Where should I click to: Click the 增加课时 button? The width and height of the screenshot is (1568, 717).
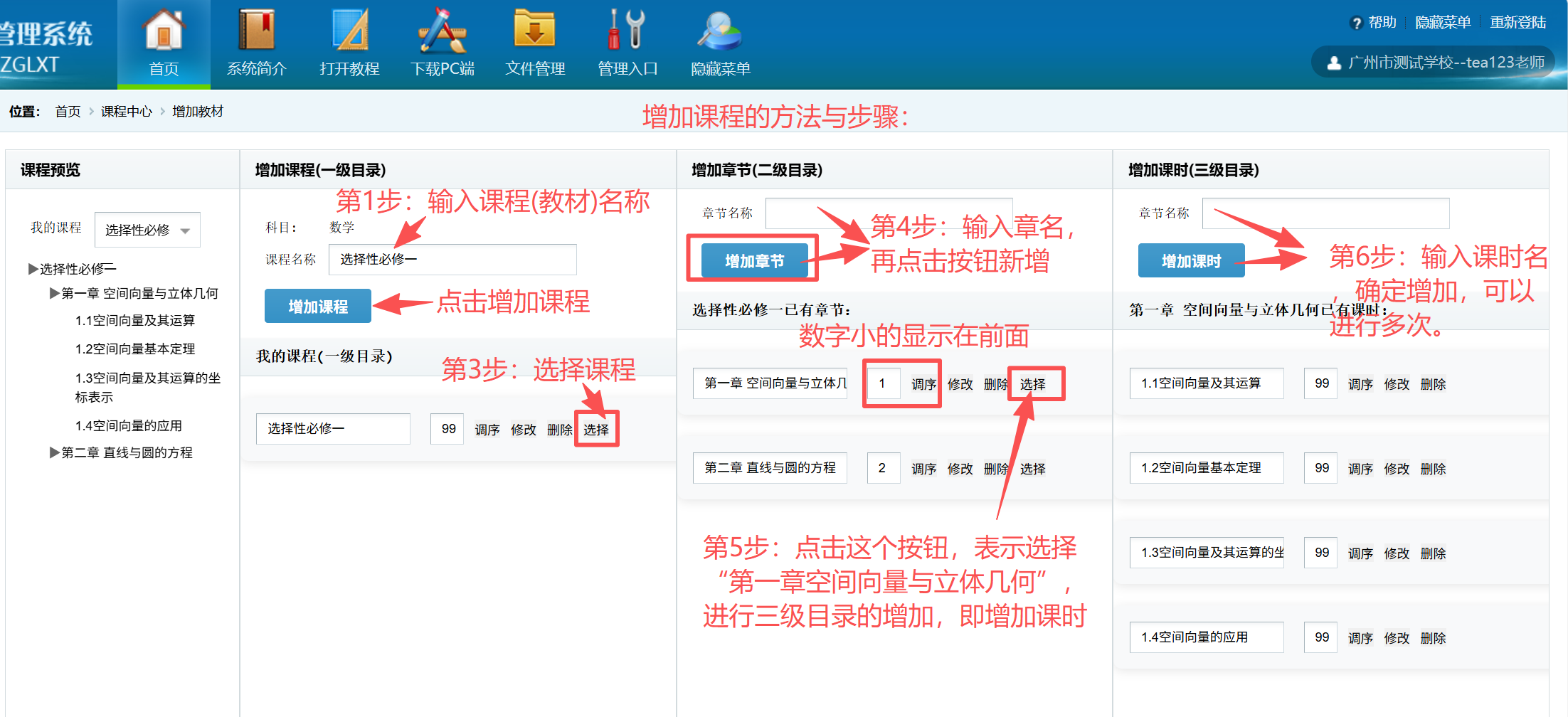(x=1191, y=261)
